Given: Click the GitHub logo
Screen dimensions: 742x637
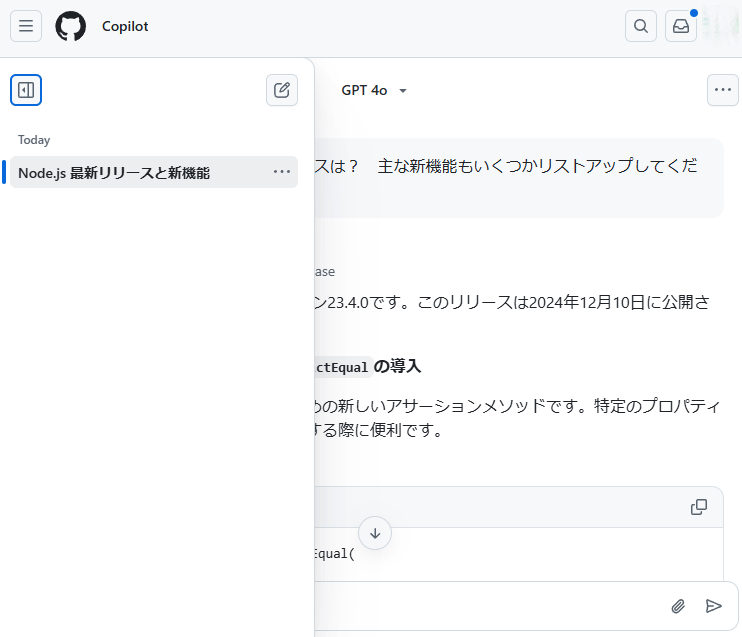Looking at the screenshot, I should pyautogui.click(x=71, y=26).
